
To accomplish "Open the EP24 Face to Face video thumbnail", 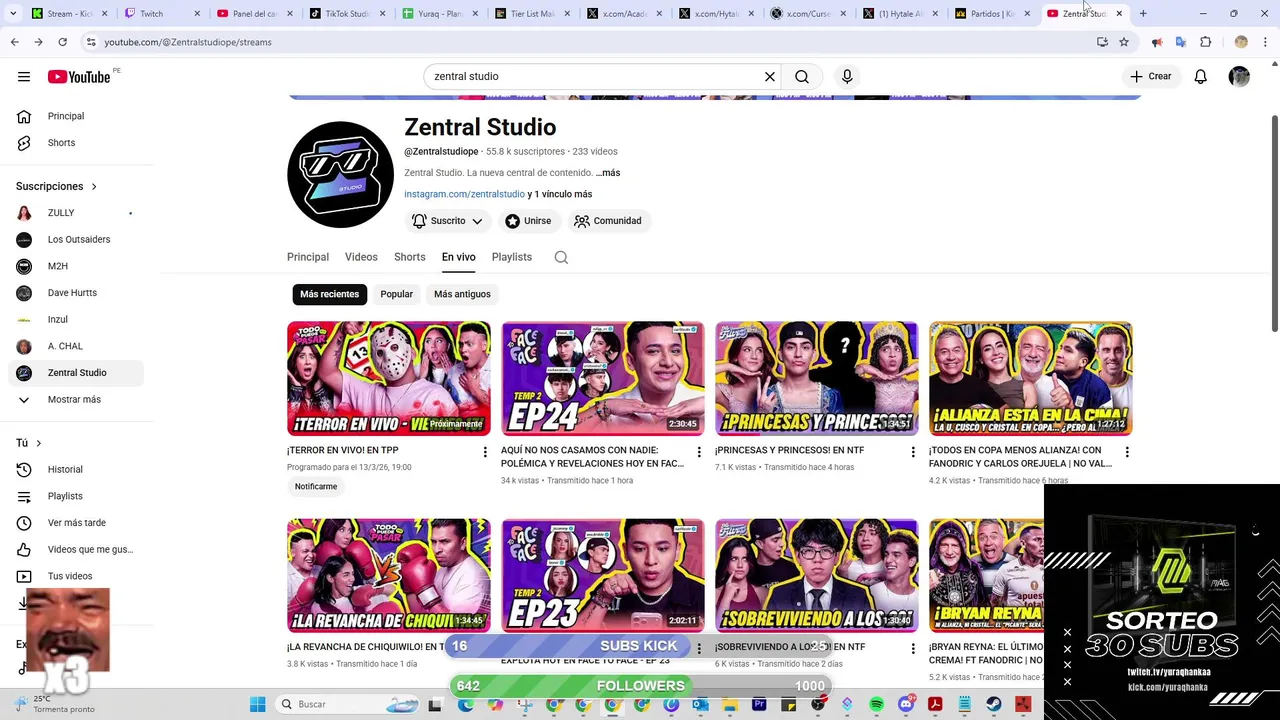I will 602,379.
